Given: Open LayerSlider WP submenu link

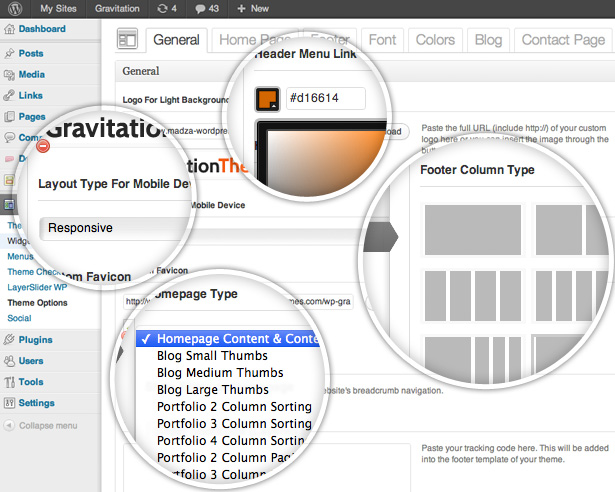Looking at the screenshot, I should coord(37,287).
